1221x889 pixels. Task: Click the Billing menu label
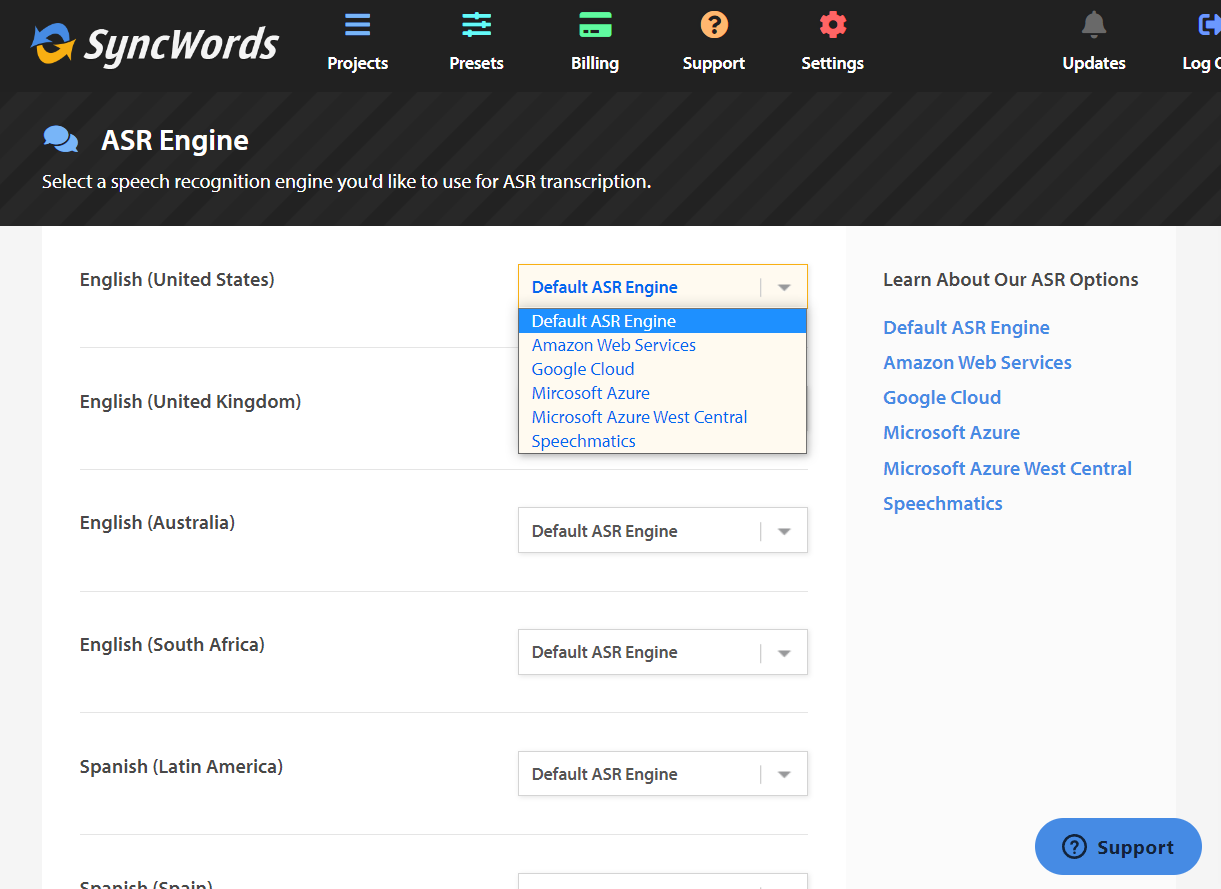(x=595, y=63)
